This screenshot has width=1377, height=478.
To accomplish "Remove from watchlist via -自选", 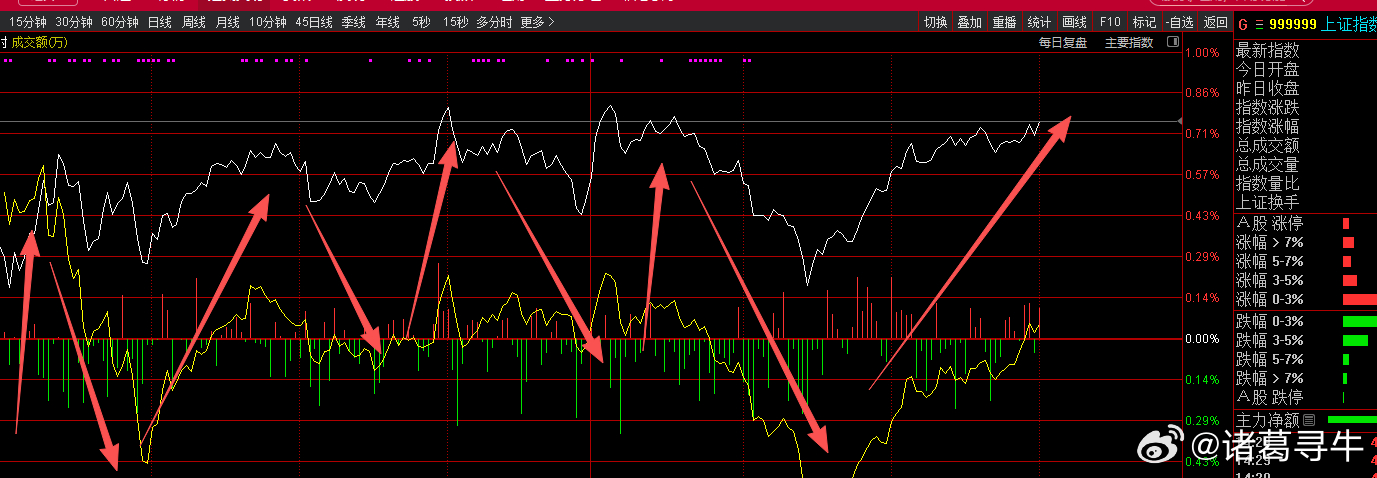I will point(1180,22).
